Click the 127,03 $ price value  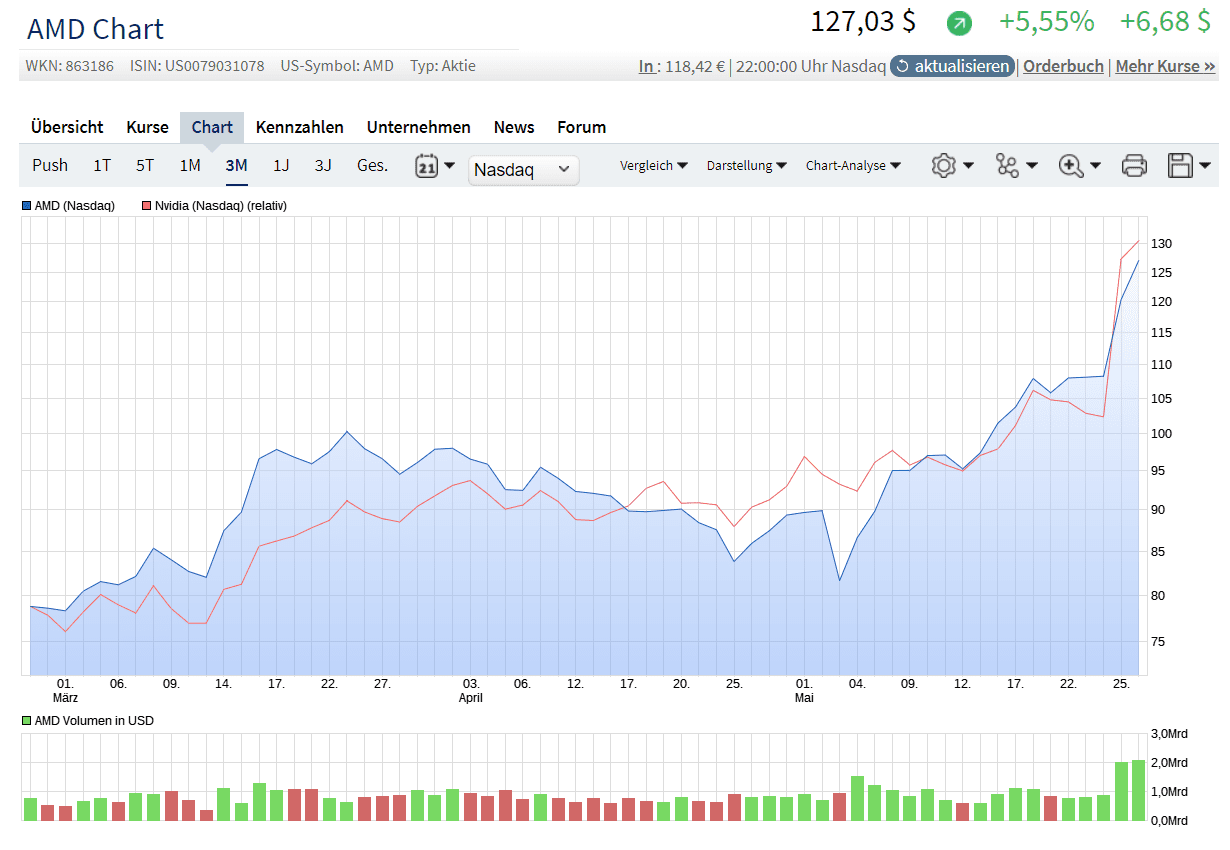[863, 21]
